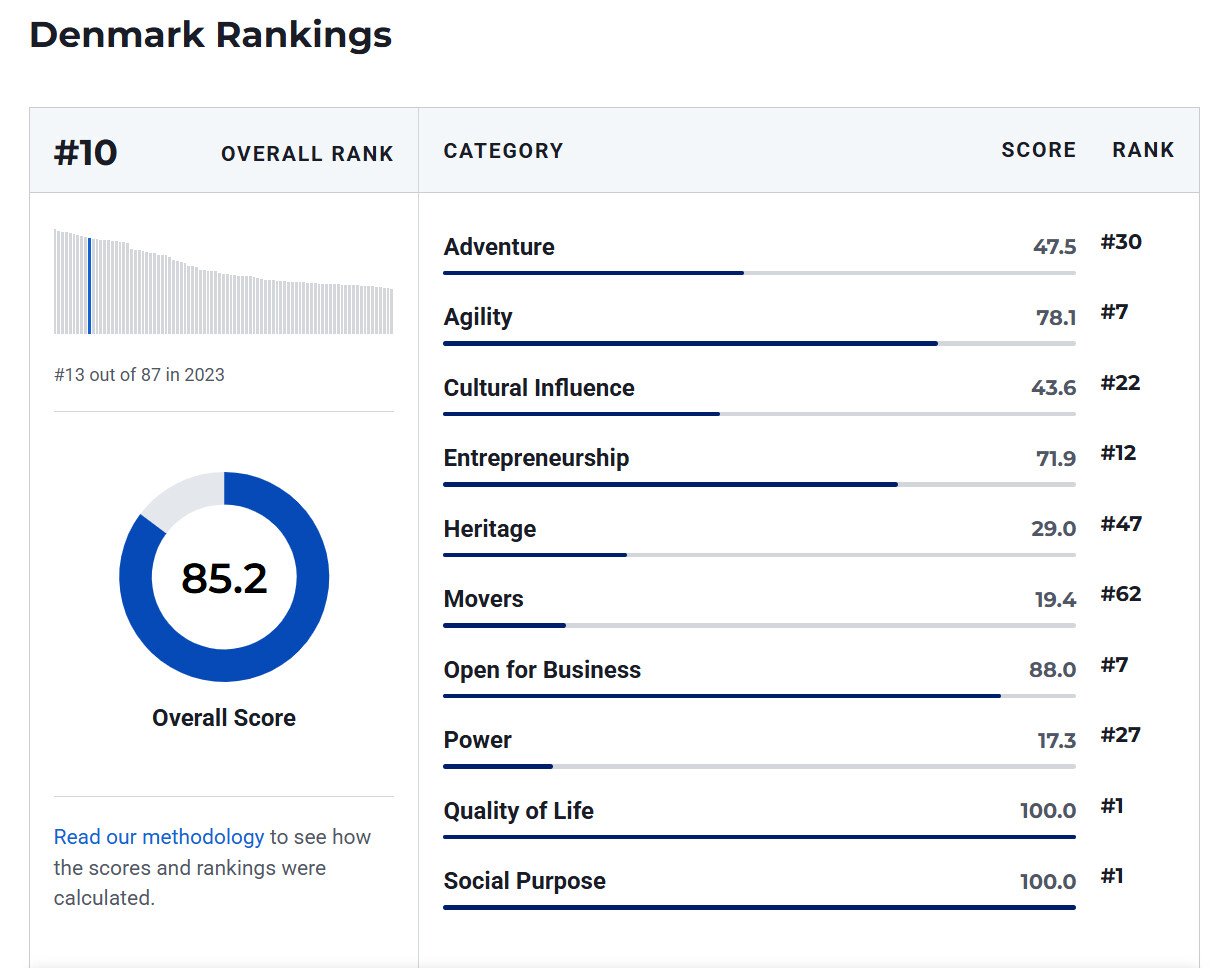Select the Power category label
This screenshot has height=968, width=1215.
point(478,740)
